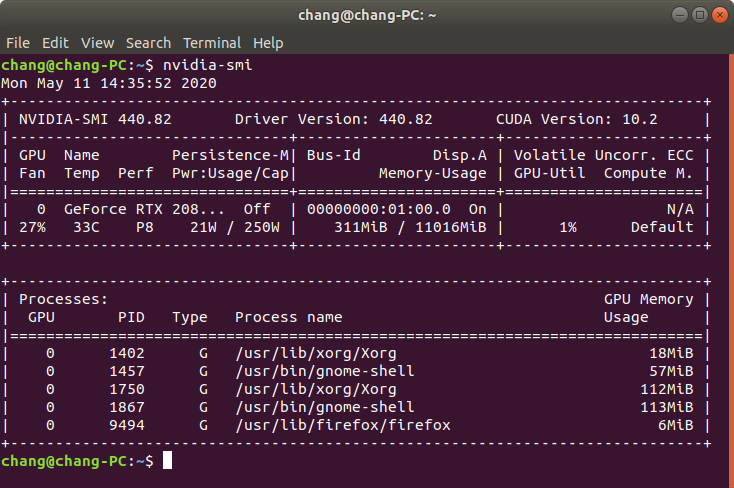Click the vertical scrollbar on right edge
Viewport: 734px width, 488px height.
coord(731,271)
